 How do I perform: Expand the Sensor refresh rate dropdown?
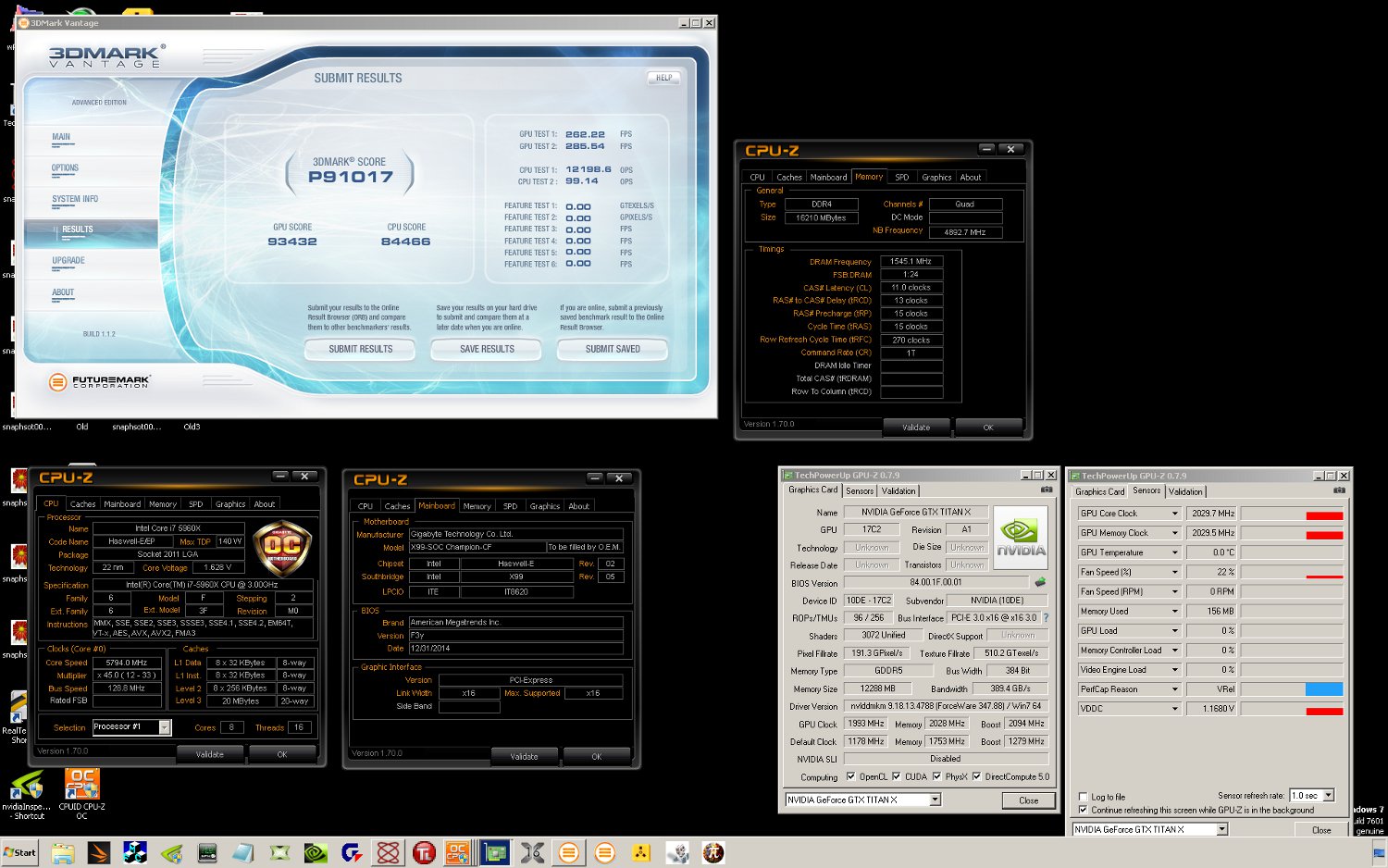[1328, 796]
